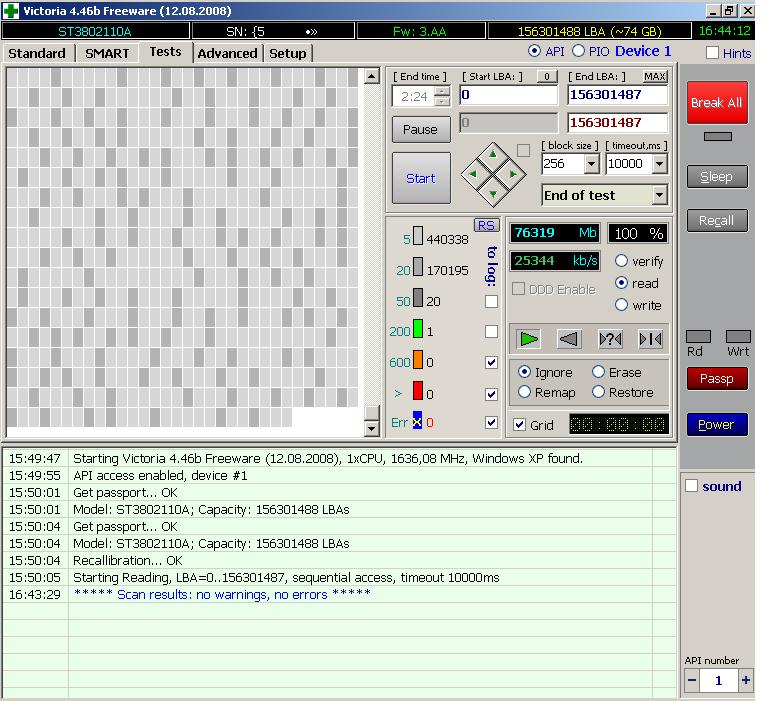The height and width of the screenshot is (701, 767).
Task: Click the blue Power button
Action: 717,424
